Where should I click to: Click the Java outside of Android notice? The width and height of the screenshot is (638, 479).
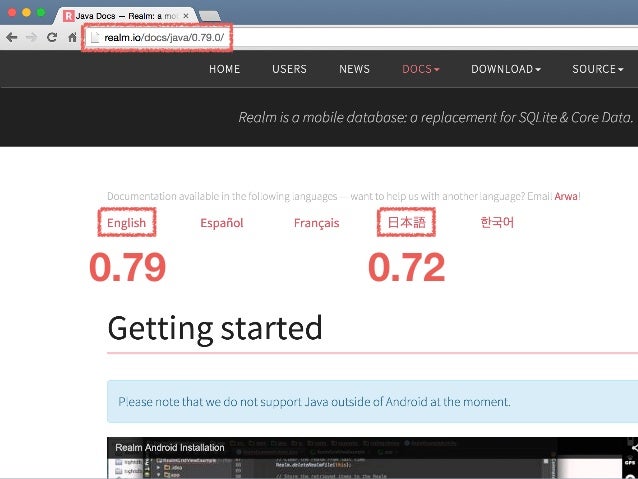coord(372,402)
